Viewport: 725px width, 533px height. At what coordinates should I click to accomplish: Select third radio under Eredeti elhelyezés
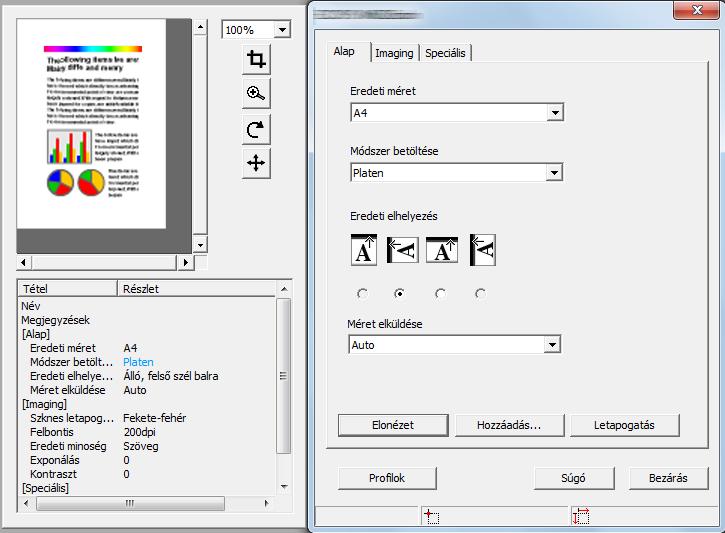tap(440, 294)
